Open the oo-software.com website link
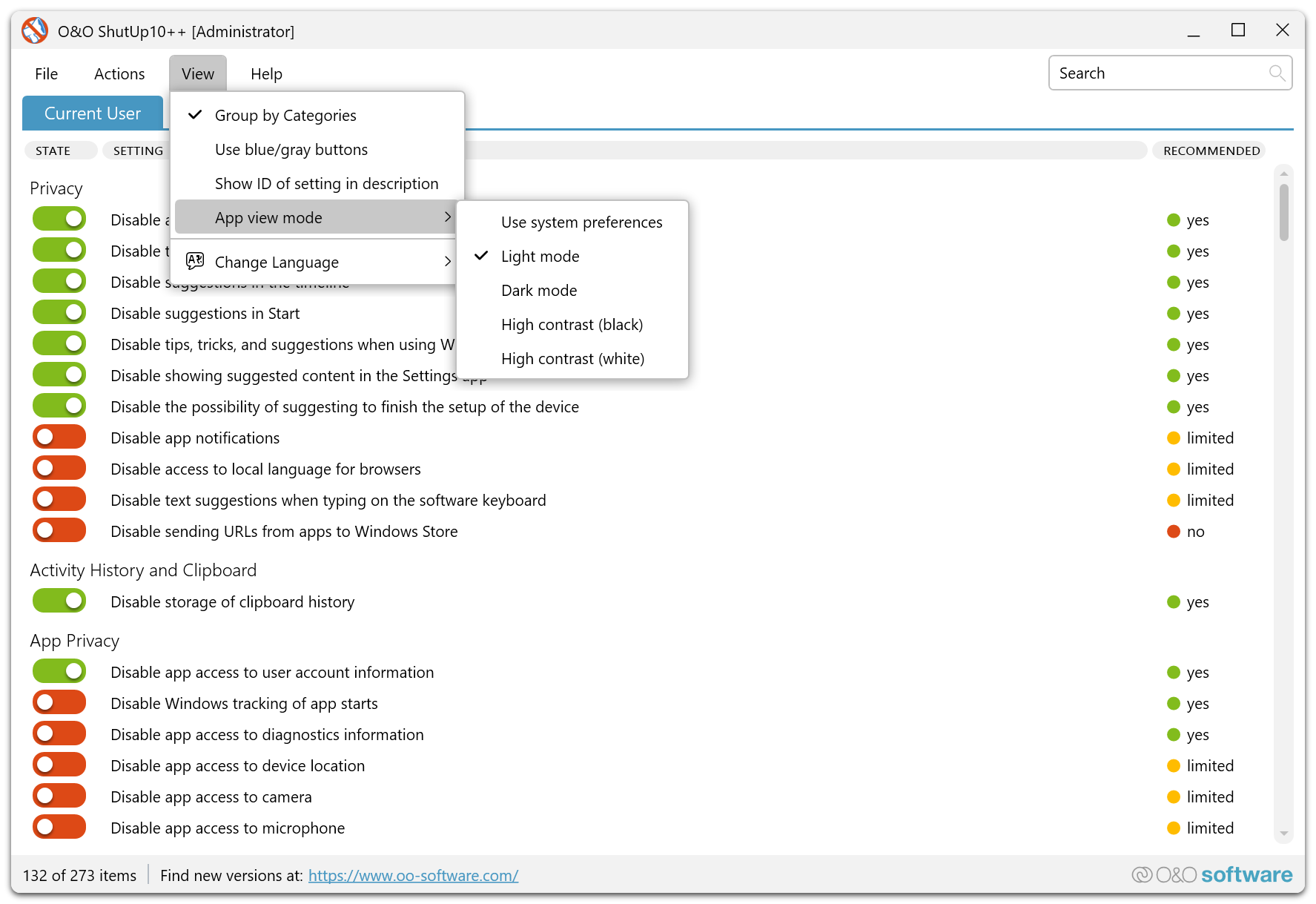 (x=413, y=876)
